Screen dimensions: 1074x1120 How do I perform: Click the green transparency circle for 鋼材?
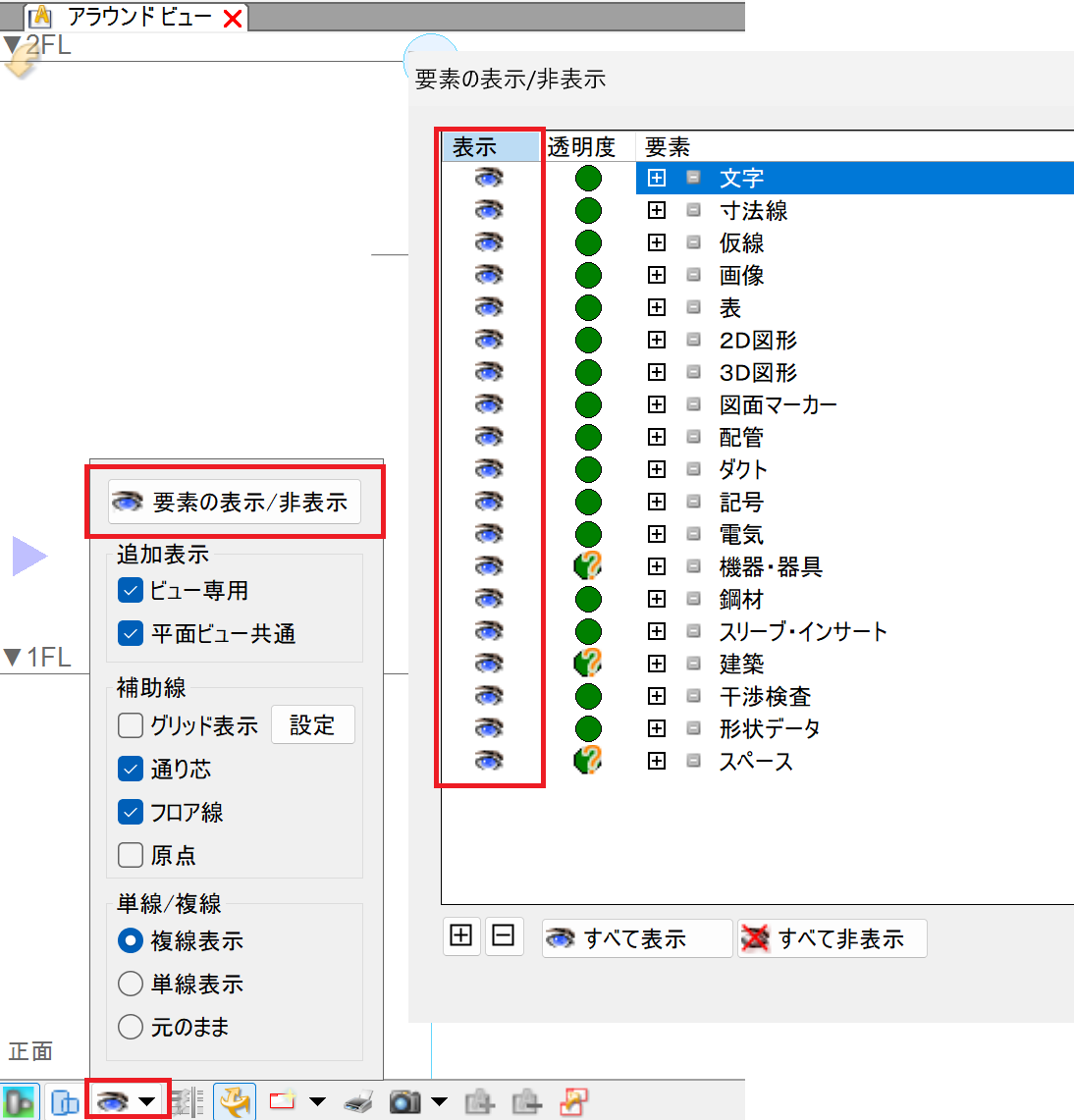point(587,599)
